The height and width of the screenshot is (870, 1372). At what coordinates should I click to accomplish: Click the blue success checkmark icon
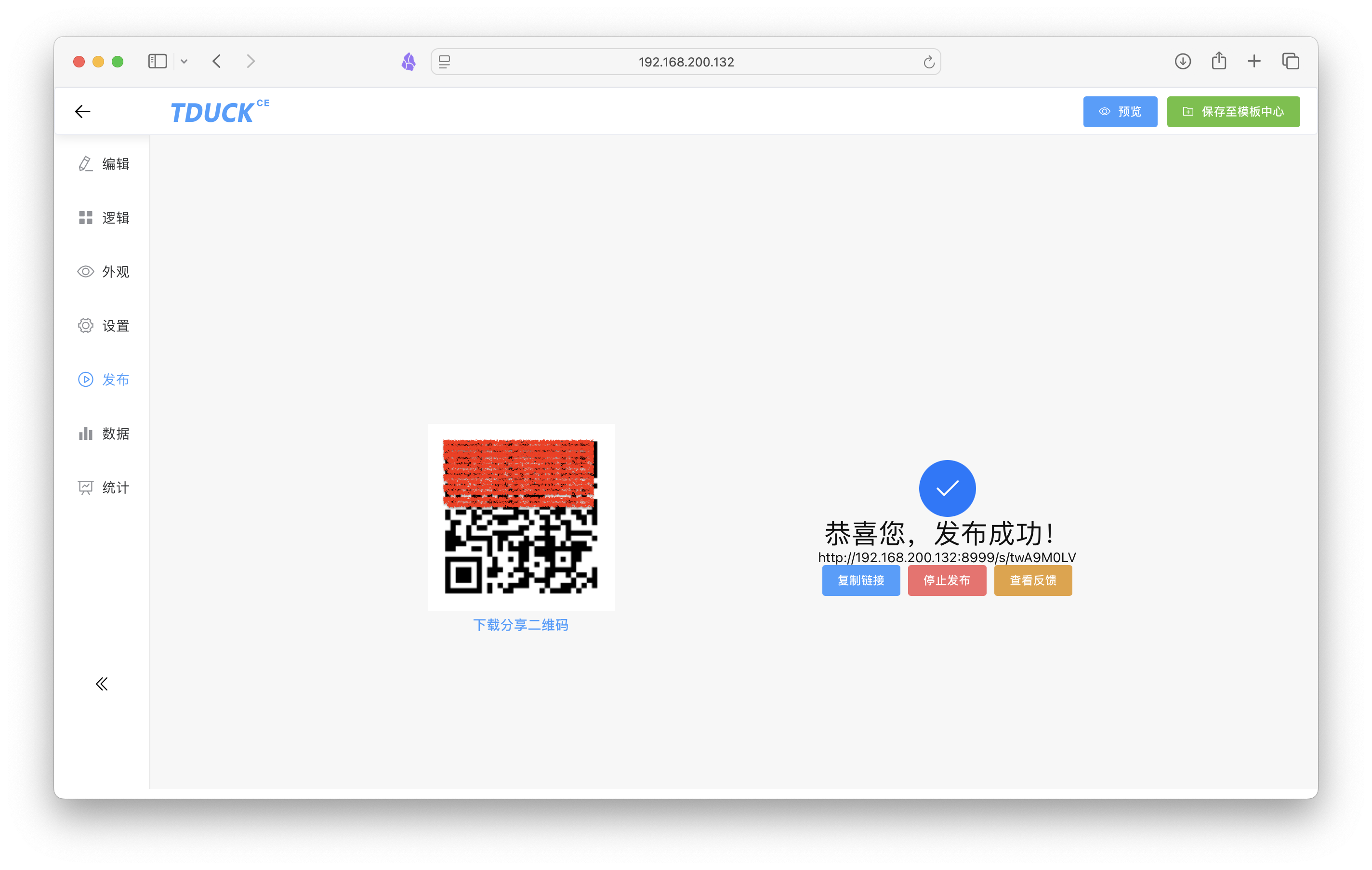pyautogui.click(x=947, y=488)
